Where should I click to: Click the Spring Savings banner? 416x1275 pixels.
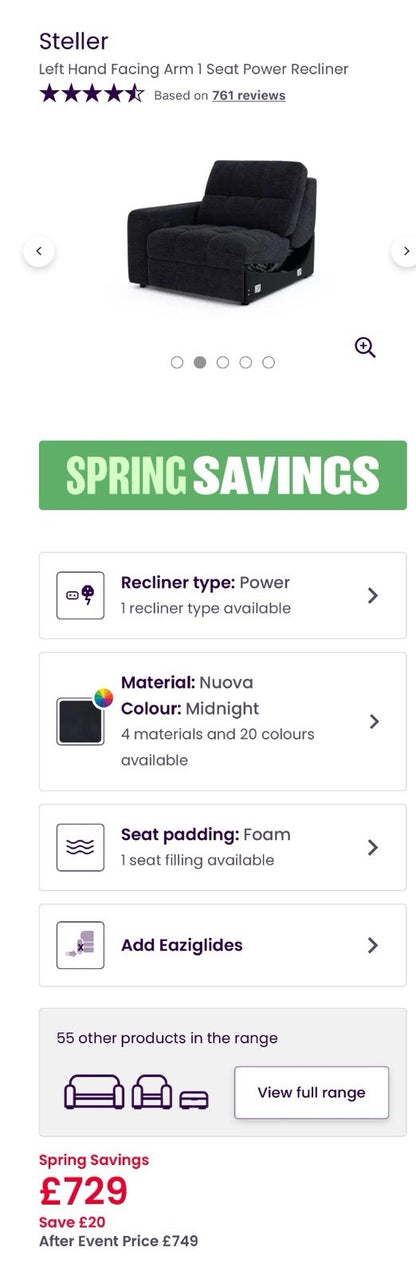pos(223,475)
